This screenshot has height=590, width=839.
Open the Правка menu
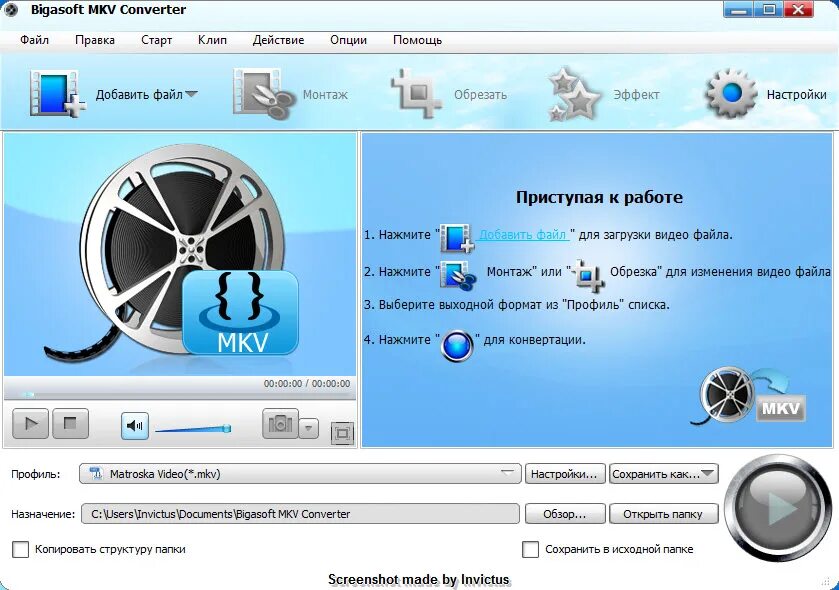(x=95, y=40)
